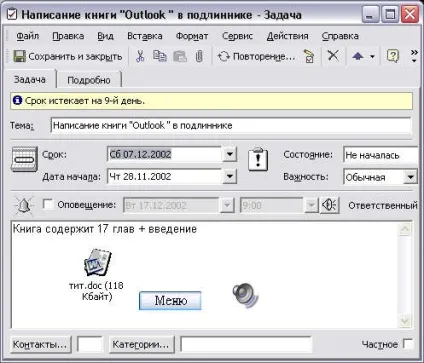
Task: Delete the task with the X icon
Action: [333, 55]
